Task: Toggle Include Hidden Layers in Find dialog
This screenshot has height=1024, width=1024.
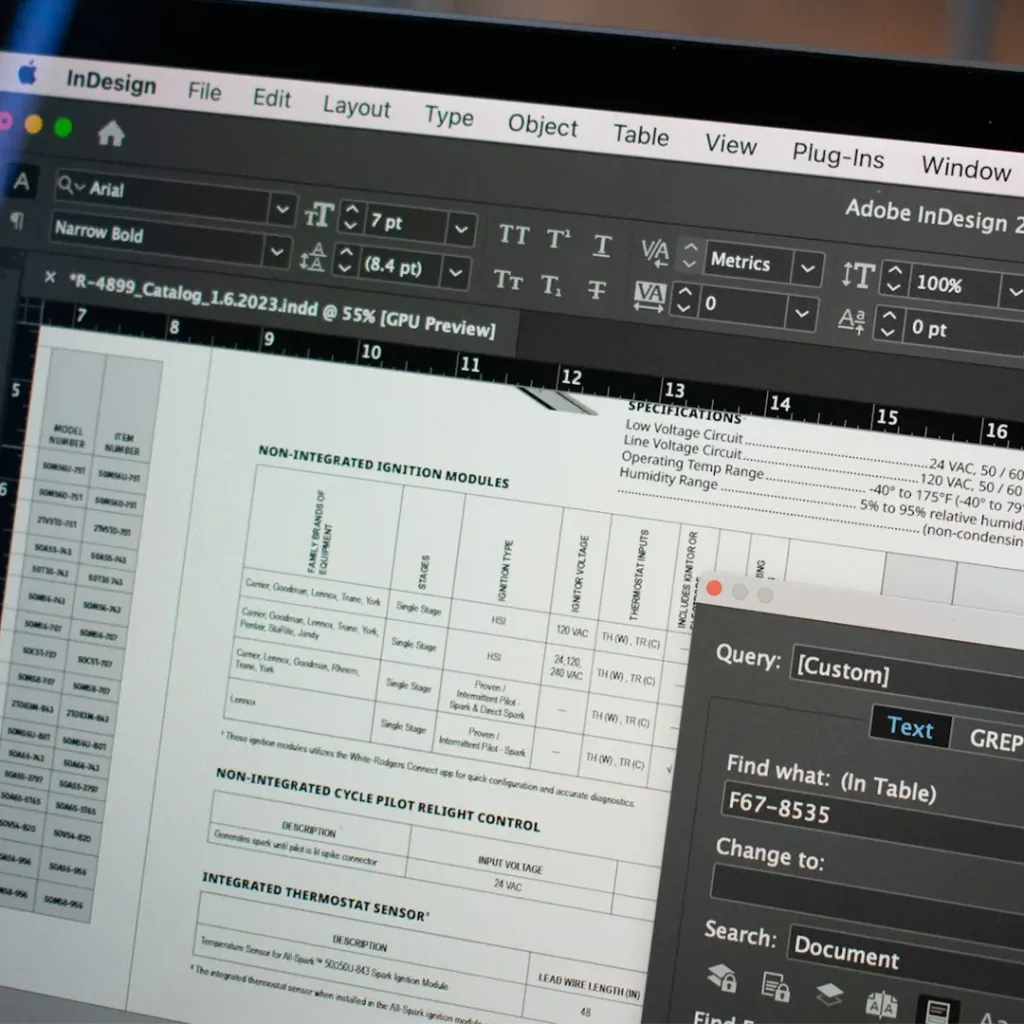Action: [829, 995]
